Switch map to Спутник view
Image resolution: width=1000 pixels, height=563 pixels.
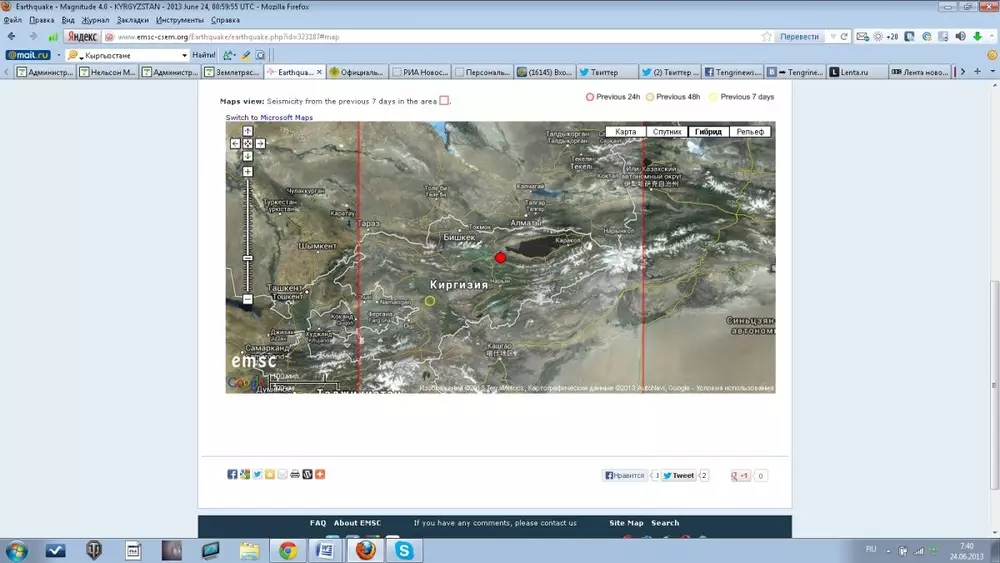[667, 132]
